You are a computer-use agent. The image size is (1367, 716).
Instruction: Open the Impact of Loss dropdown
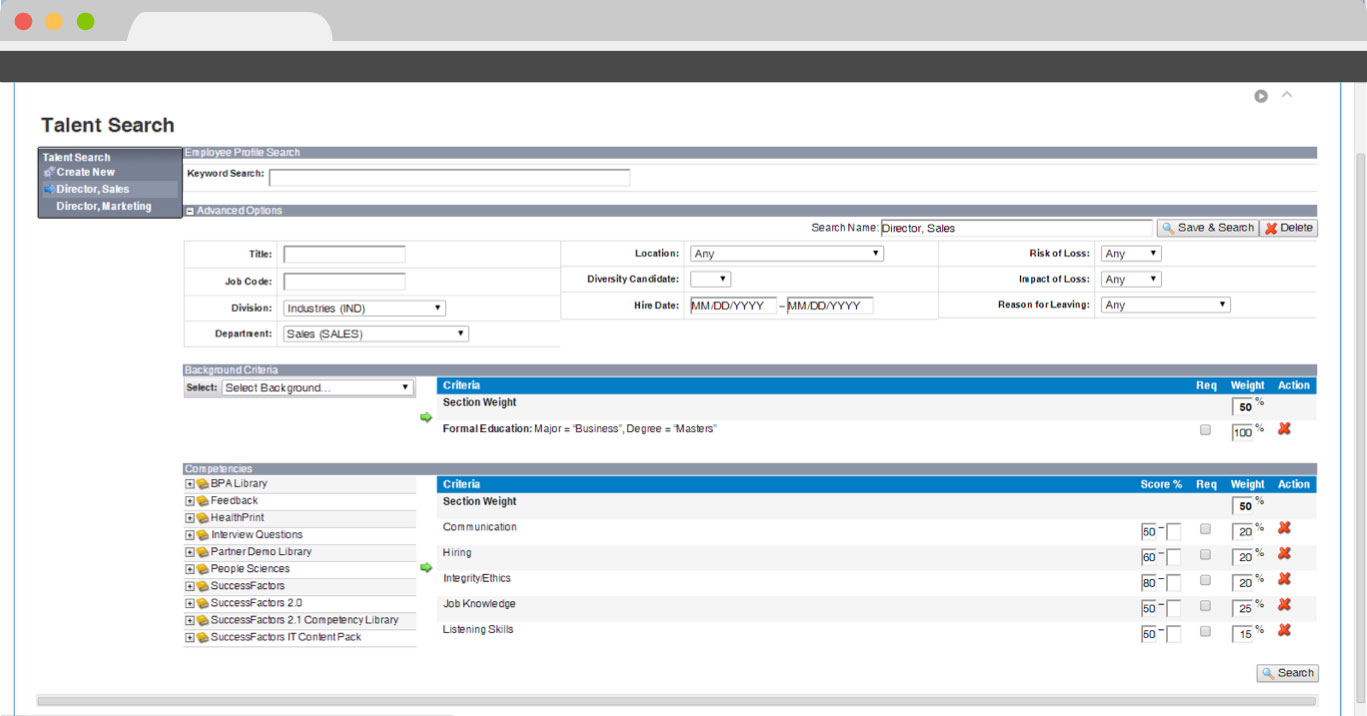click(1131, 279)
